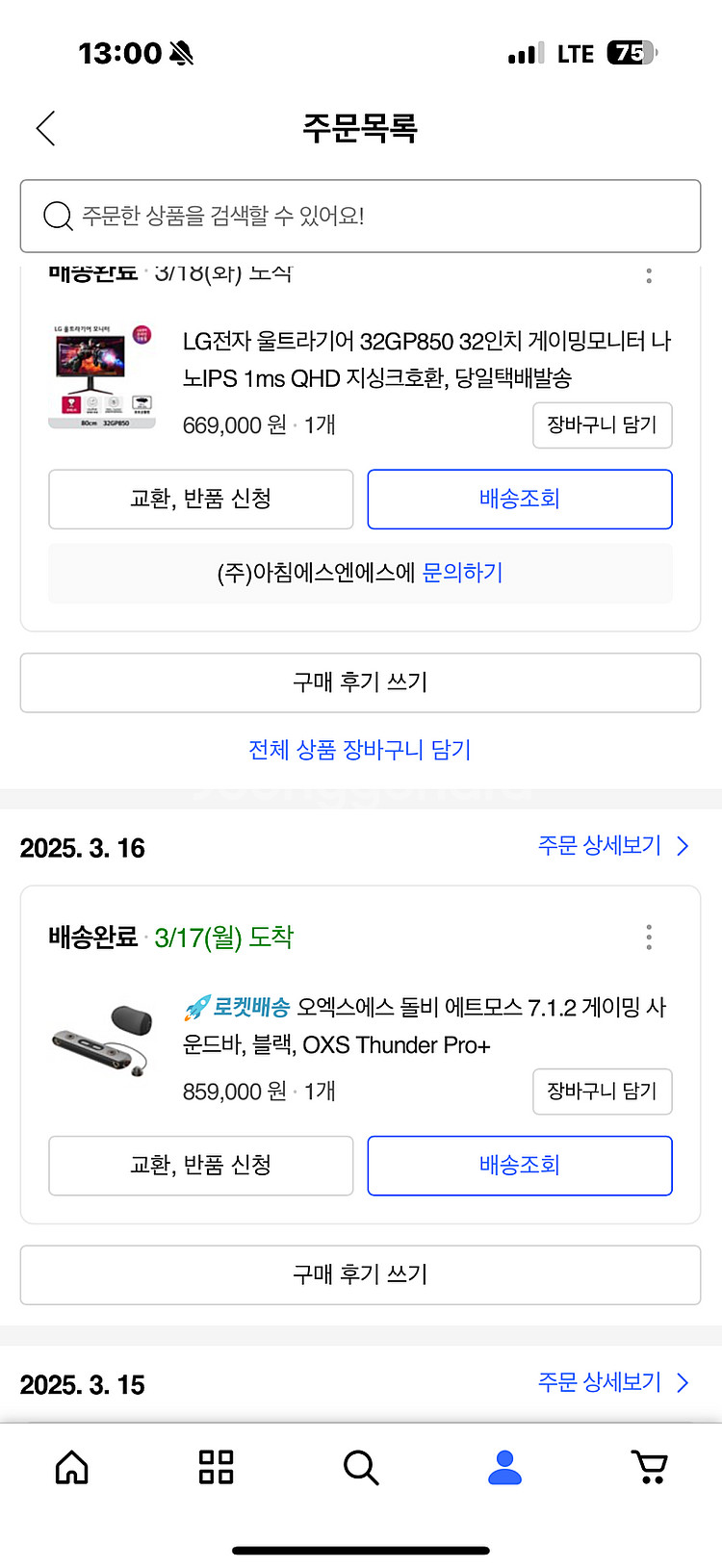722x1568 pixels.
Task: Open the LG monitor product thumbnail
Action: [x=101, y=376]
